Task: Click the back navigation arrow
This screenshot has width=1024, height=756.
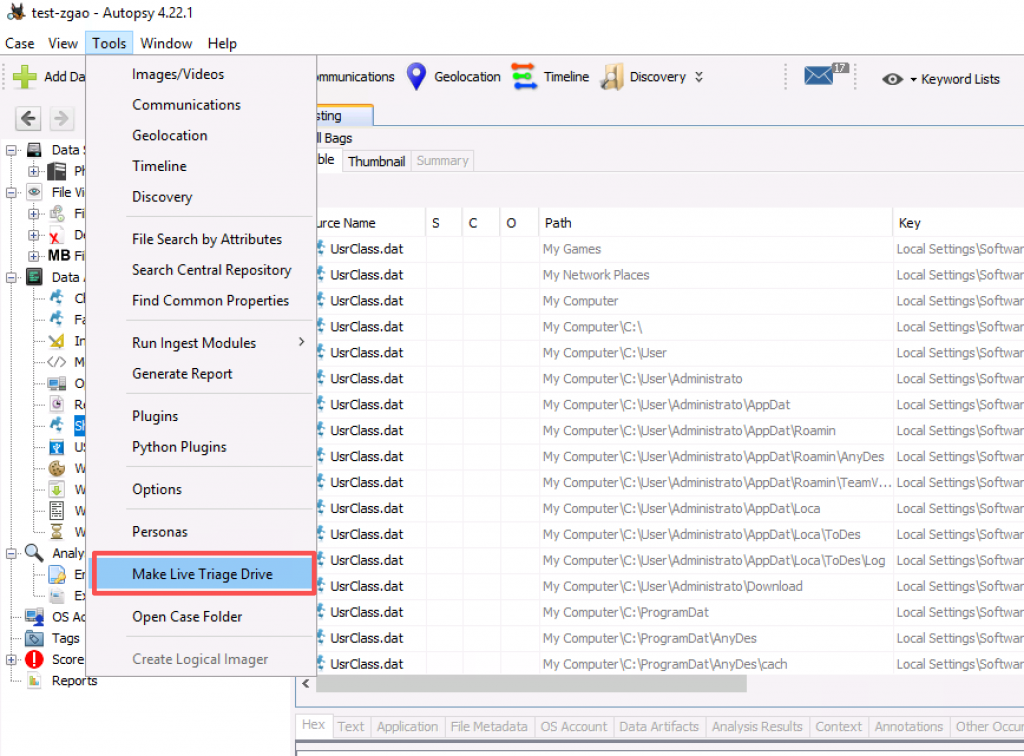Action: click(29, 119)
